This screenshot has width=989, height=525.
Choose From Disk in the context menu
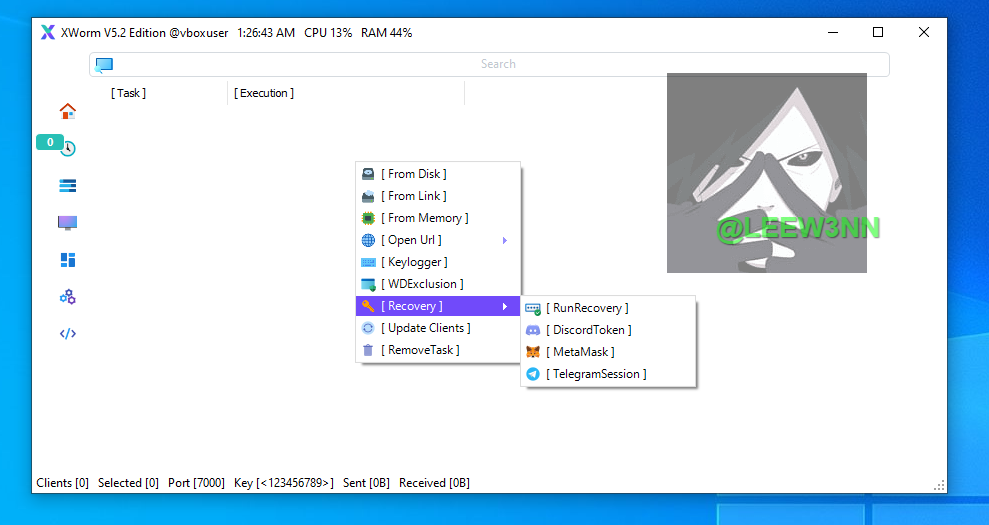tap(413, 174)
